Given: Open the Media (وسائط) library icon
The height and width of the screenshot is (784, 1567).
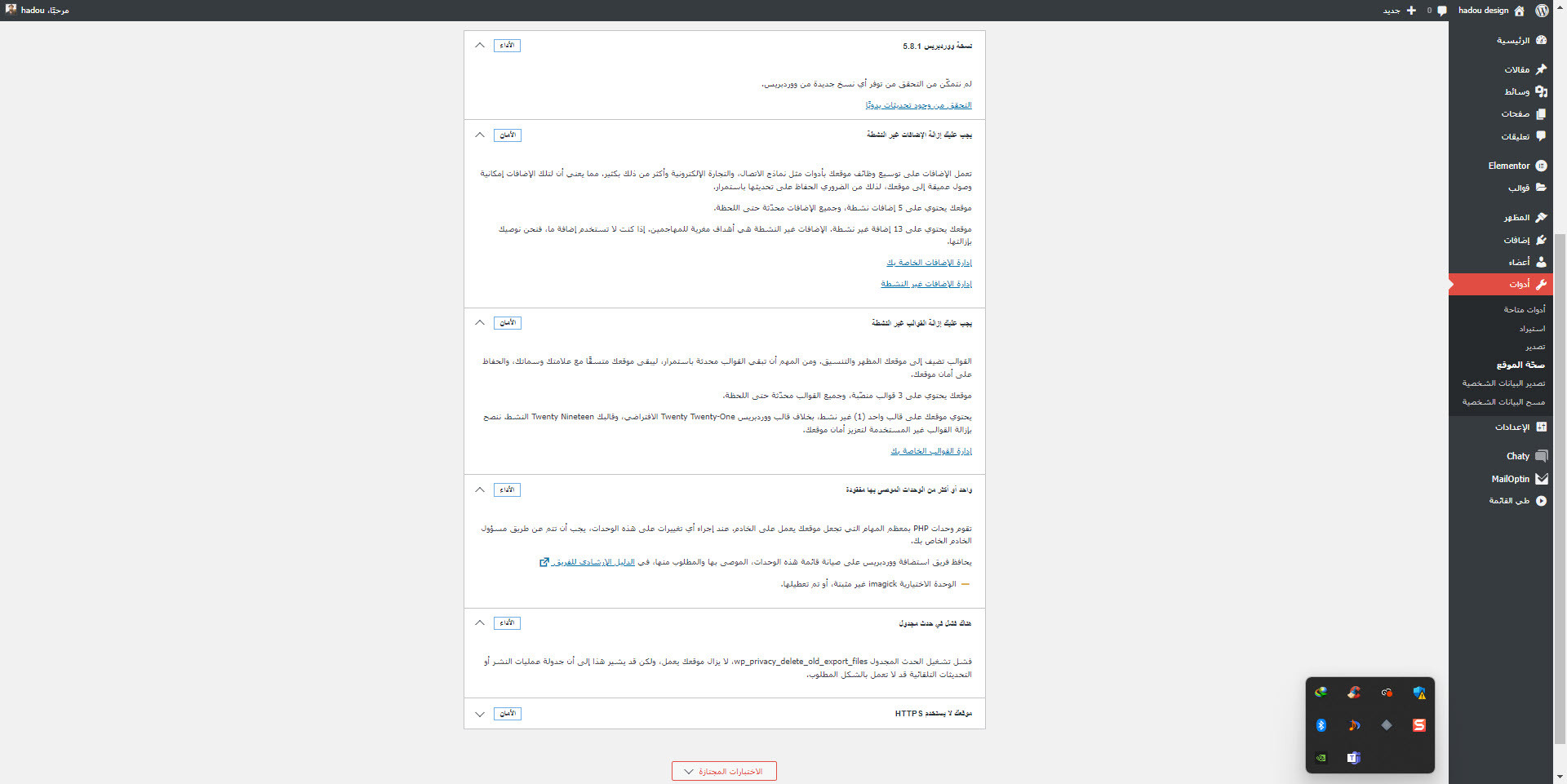Looking at the screenshot, I should pyautogui.click(x=1541, y=91).
